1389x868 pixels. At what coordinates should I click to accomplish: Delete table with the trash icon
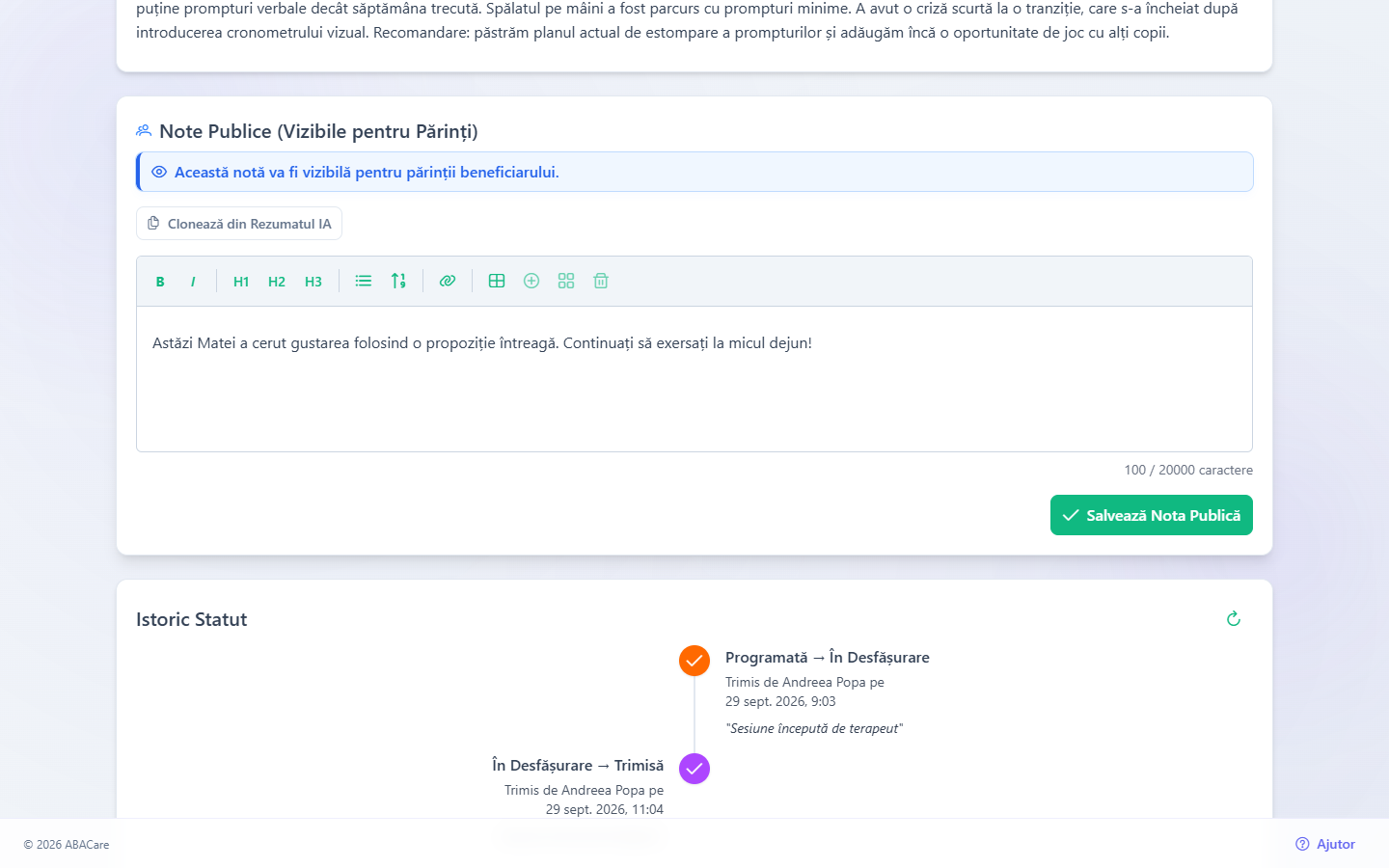click(x=601, y=281)
